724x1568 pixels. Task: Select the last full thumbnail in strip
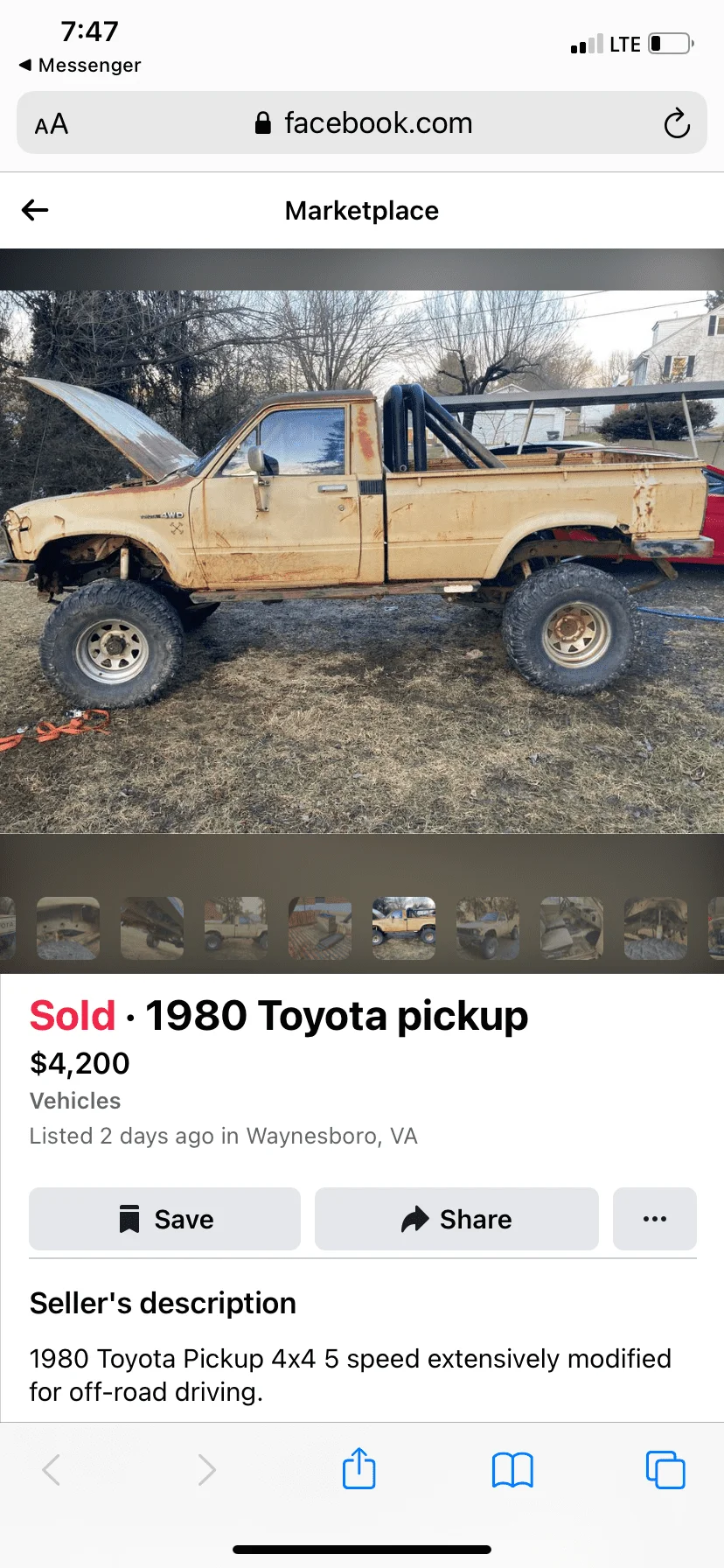656,928
